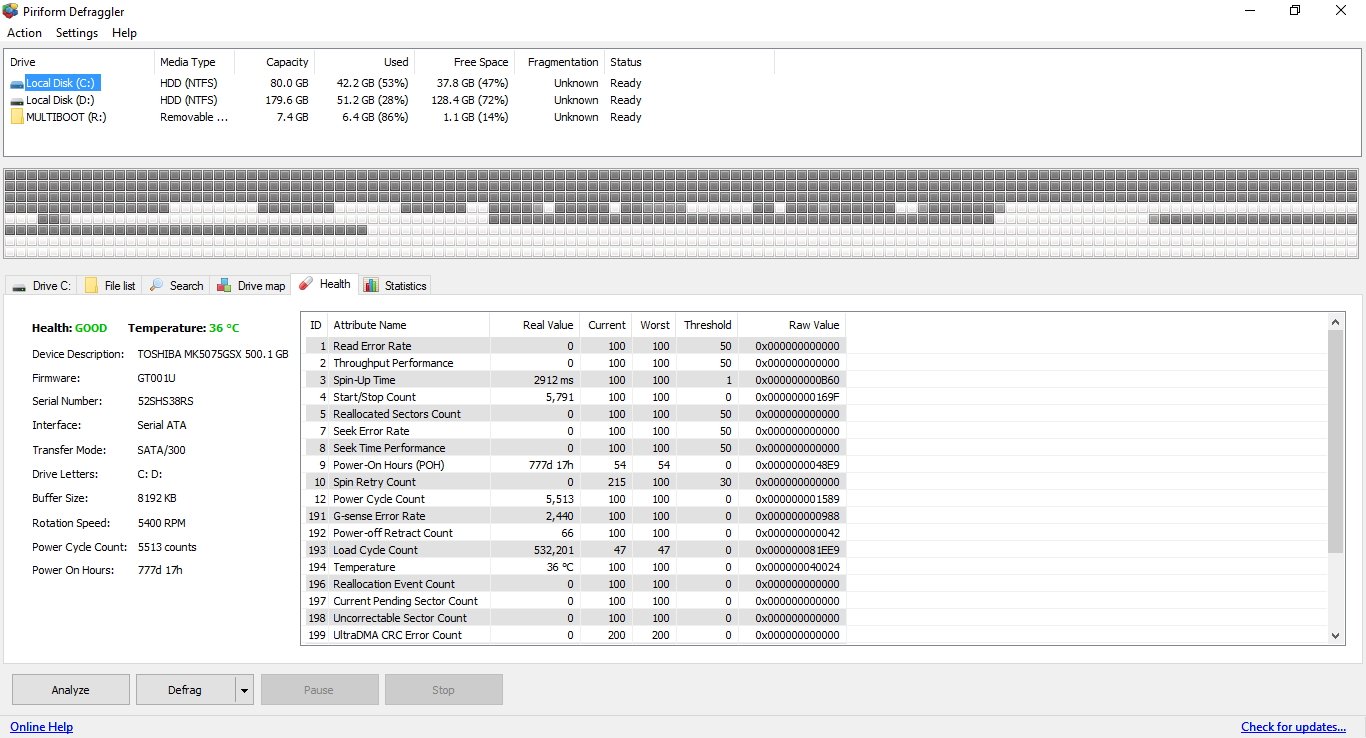This screenshot has width=1366, height=738.
Task: Sort by the Free Space column header
Action: tap(465, 62)
